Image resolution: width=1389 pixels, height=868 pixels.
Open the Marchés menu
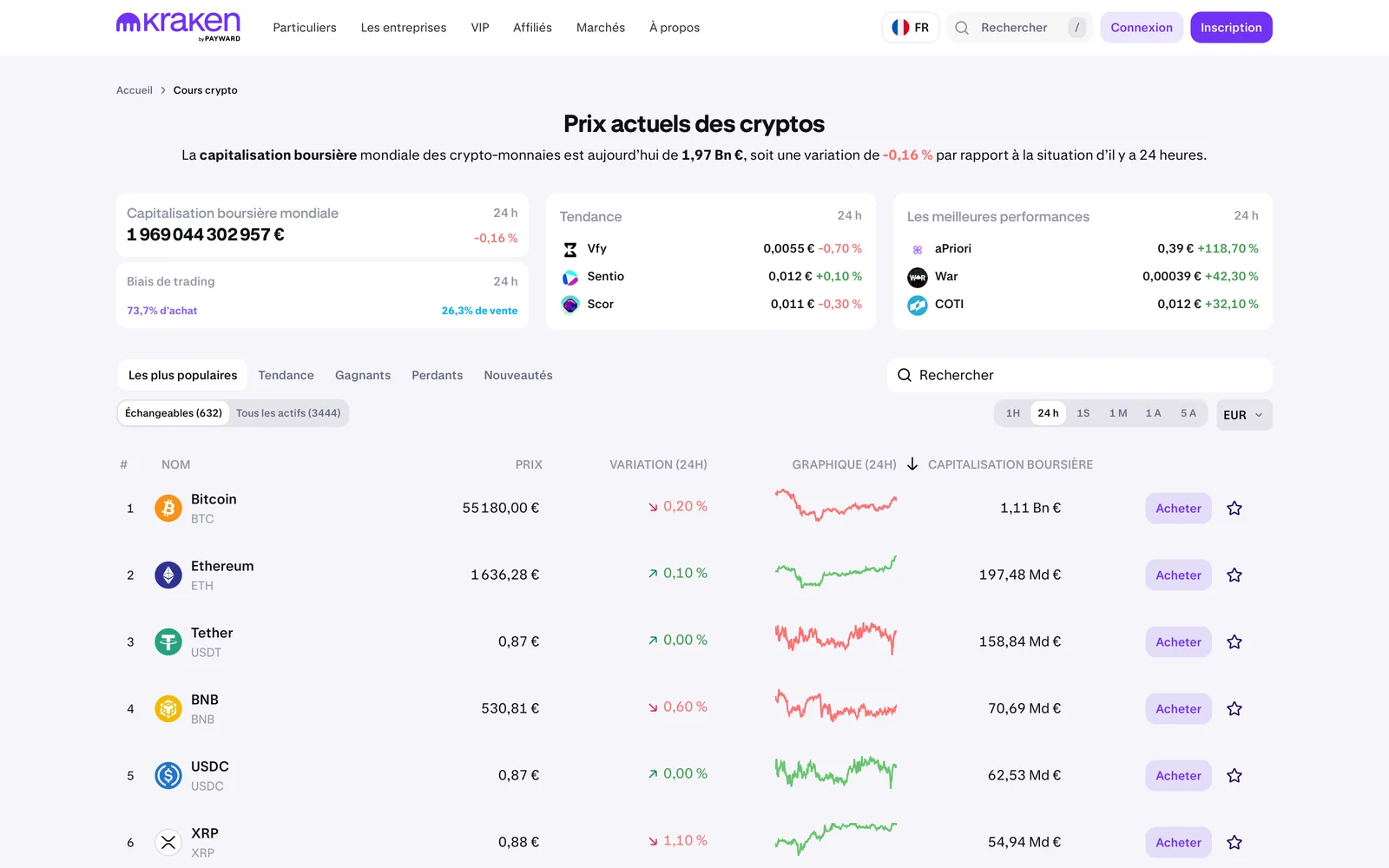(x=601, y=28)
